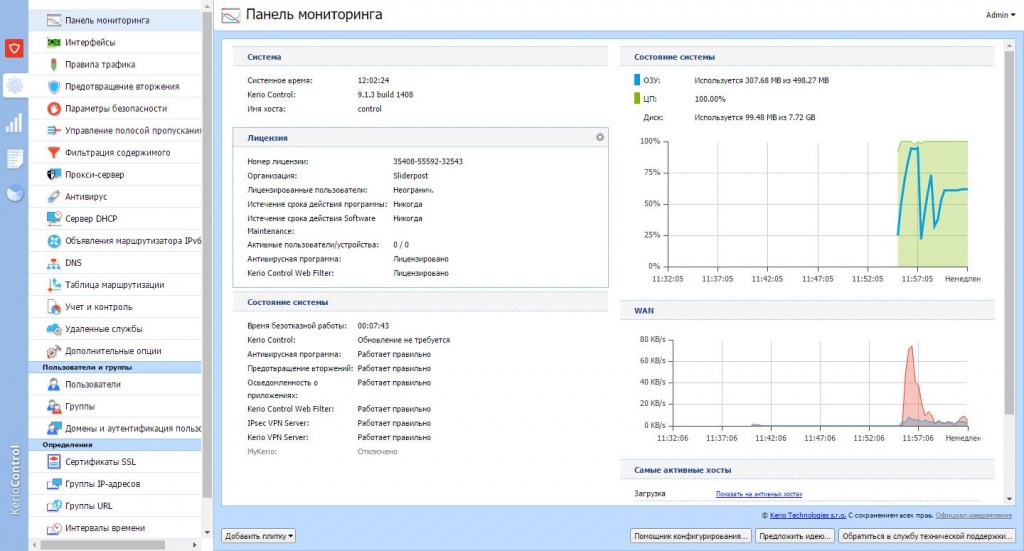Image resolution: width=1024 pixels, height=551 pixels.
Task: Open the Добавить плитку dropdown button
Action: [x=259, y=536]
